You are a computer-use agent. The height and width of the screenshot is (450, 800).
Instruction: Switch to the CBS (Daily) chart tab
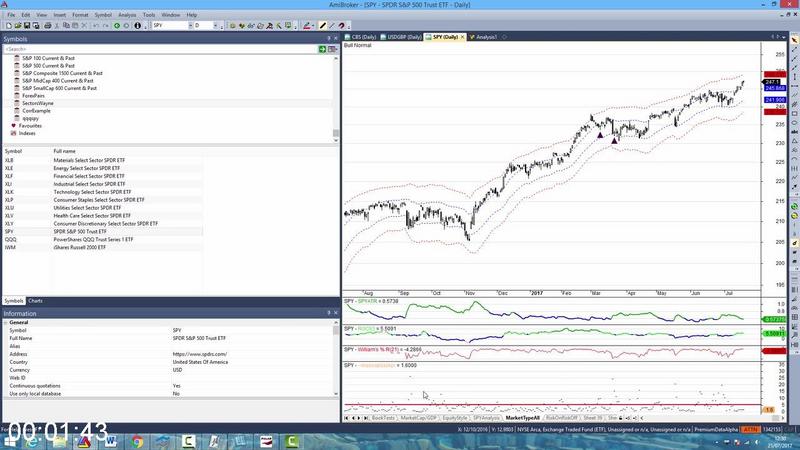[361, 37]
